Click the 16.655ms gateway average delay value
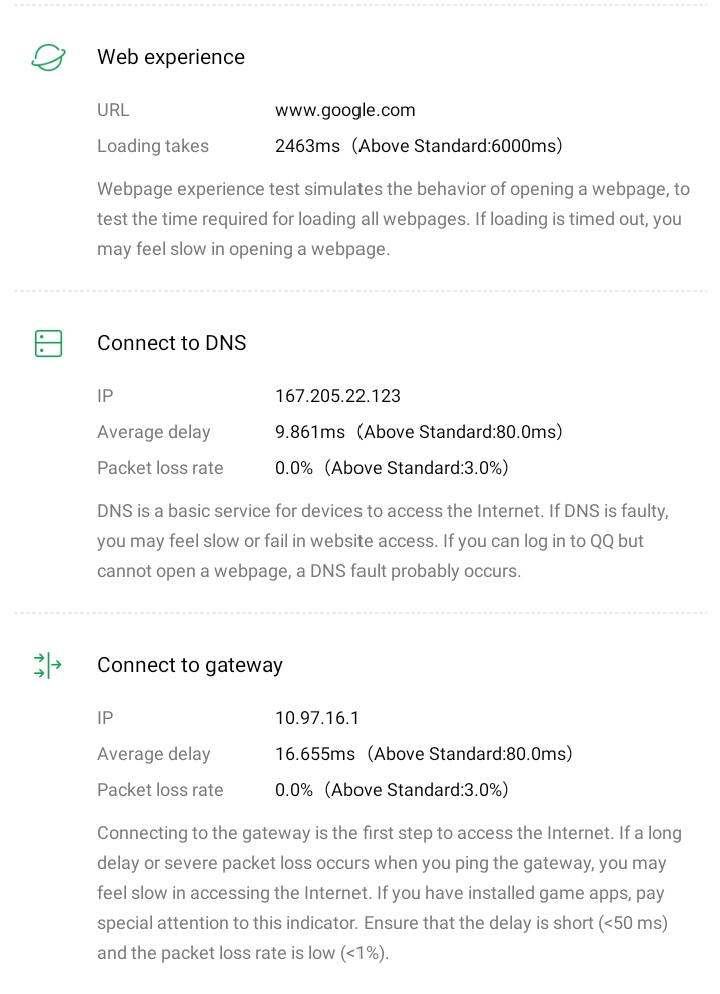 (423, 755)
